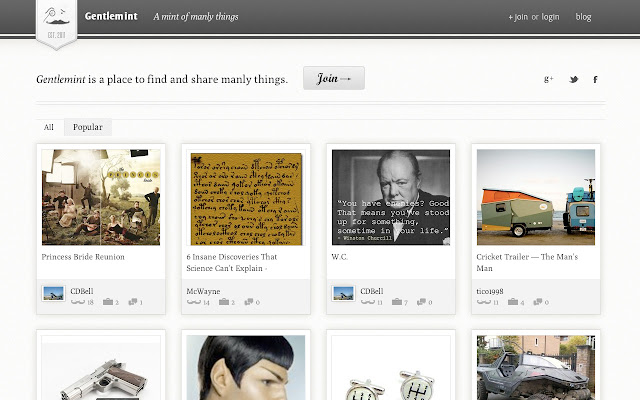Open the W.C. title link
Image resolution: width=640 pixels, height=400 pixels.
[x=340, y=257]
